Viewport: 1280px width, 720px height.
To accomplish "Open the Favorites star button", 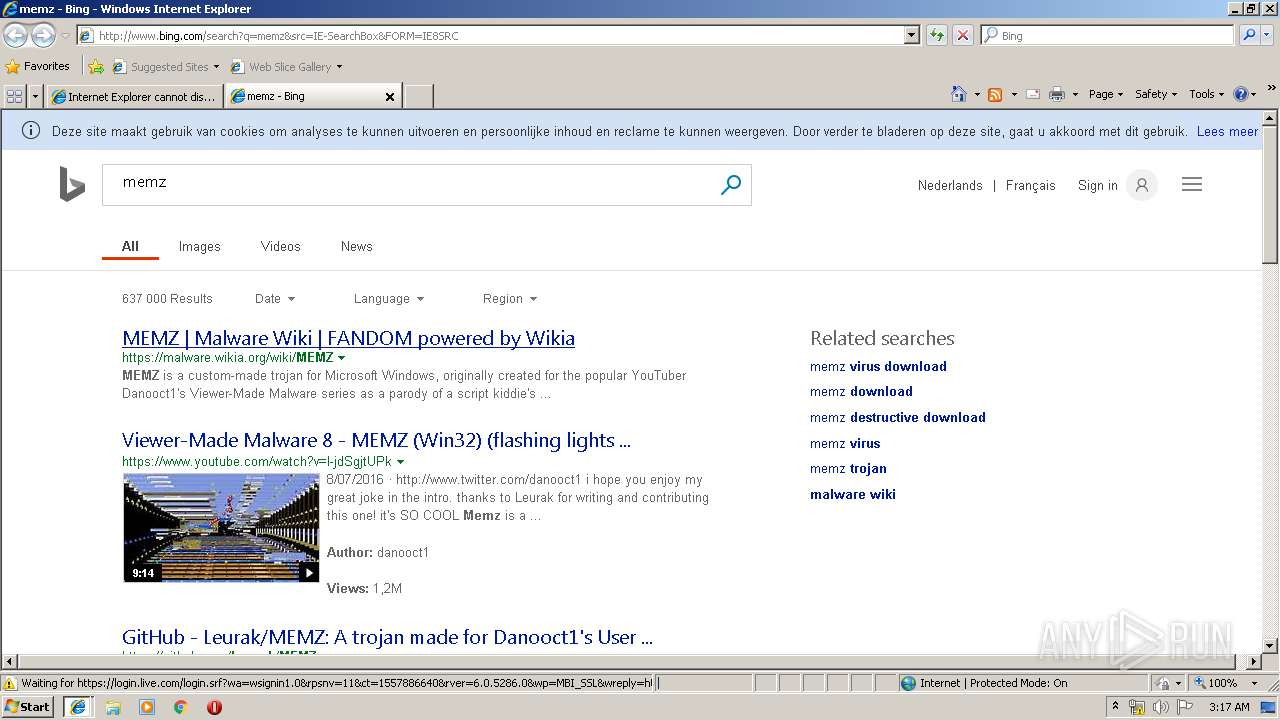I will pos(37,66).
